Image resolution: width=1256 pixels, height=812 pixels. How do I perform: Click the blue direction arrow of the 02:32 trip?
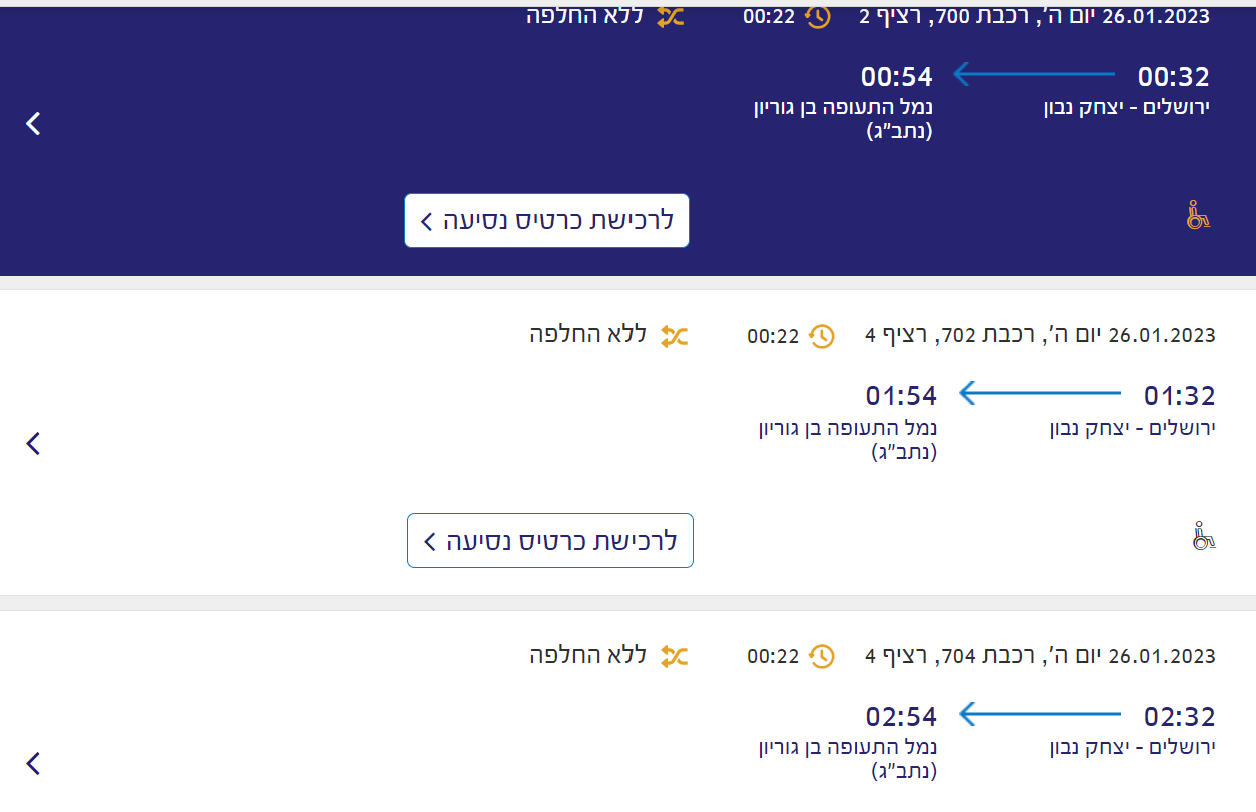tap(1040, 714)
